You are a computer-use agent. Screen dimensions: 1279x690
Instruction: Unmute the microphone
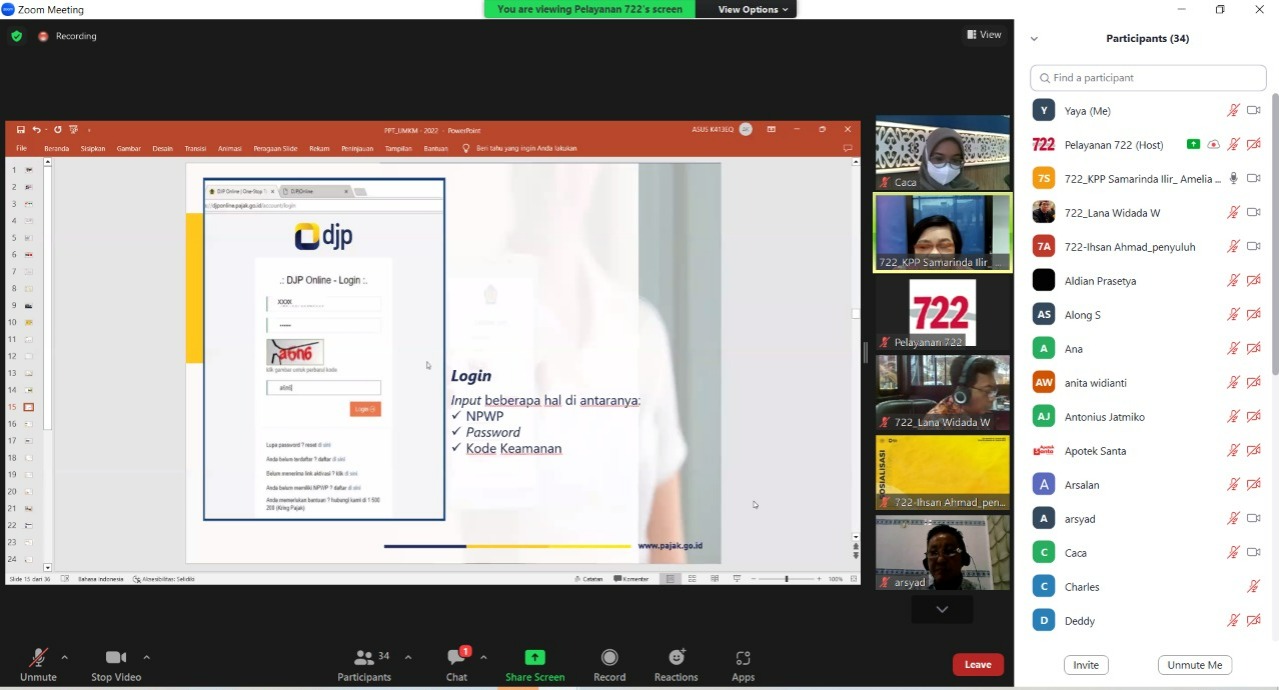(x=38, y=658)
